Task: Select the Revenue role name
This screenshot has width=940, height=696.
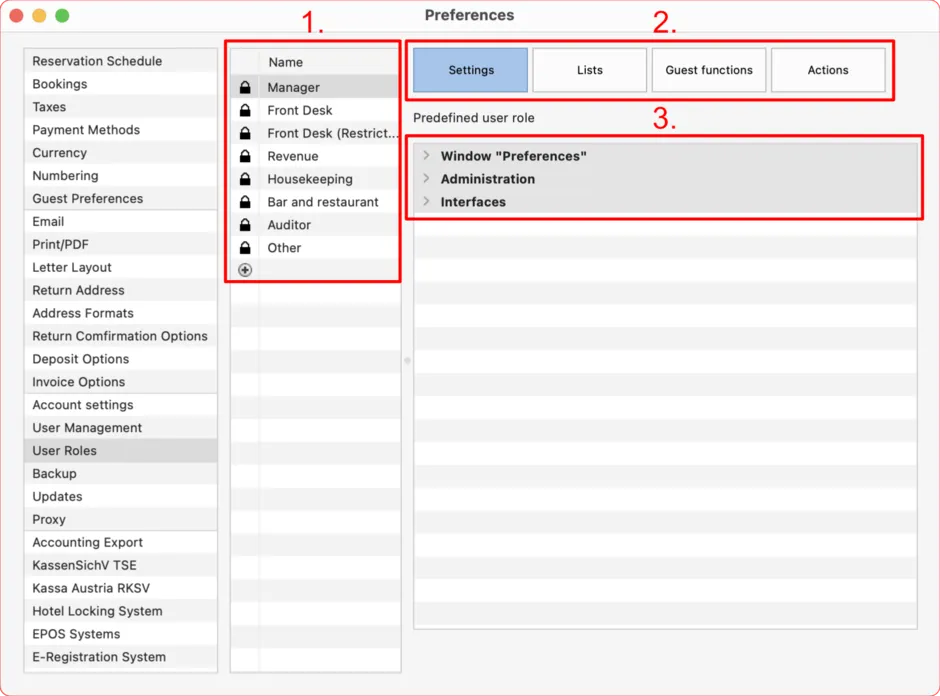Action: [x=293, y=156]
